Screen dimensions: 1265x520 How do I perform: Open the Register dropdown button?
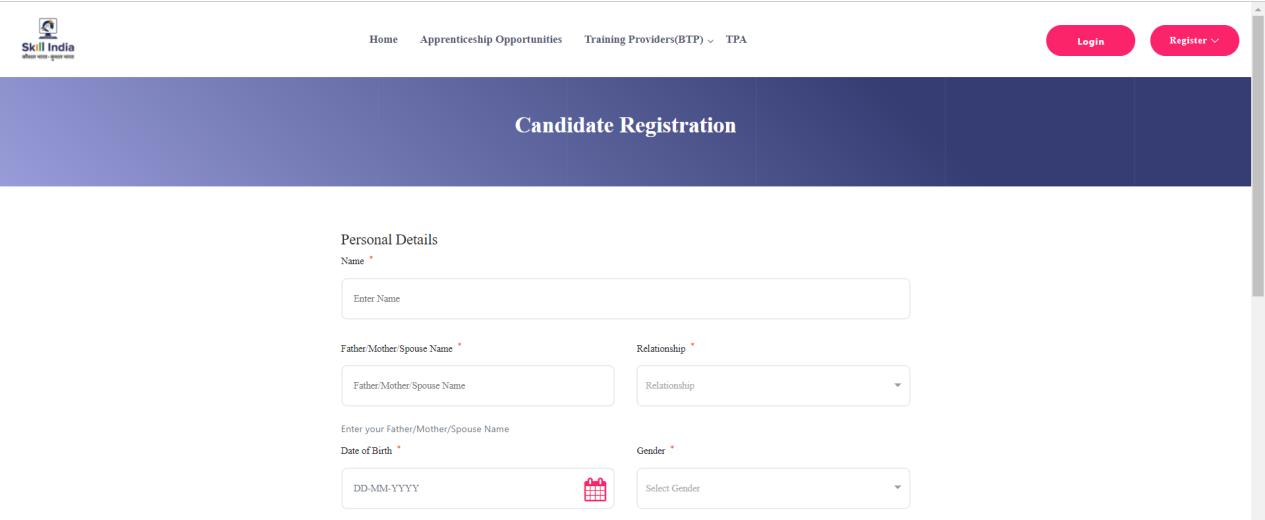[x=1194, y=41]
